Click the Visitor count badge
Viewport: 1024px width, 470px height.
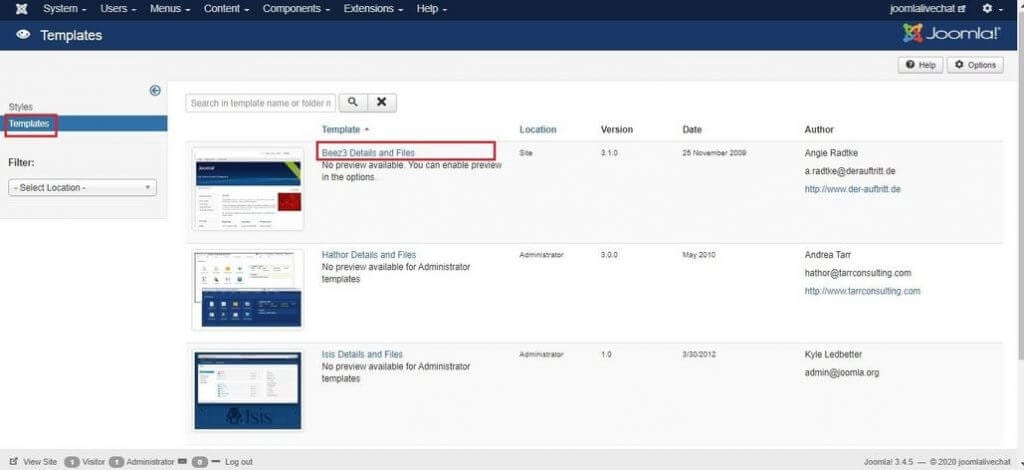(x=72, y=462)
